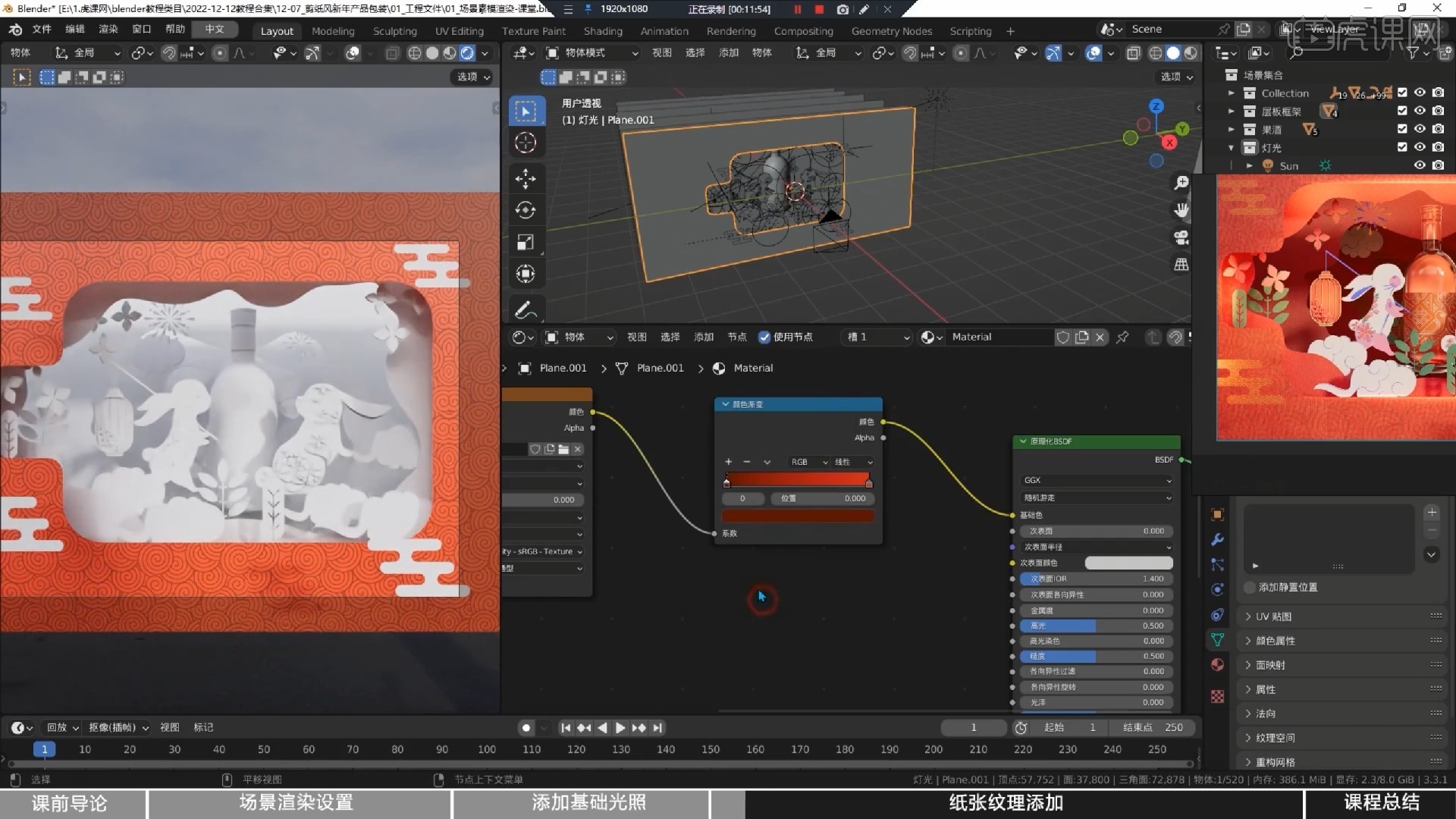
Task: Hide Sun light with eye icon
Action: (x=1420, y=165)
